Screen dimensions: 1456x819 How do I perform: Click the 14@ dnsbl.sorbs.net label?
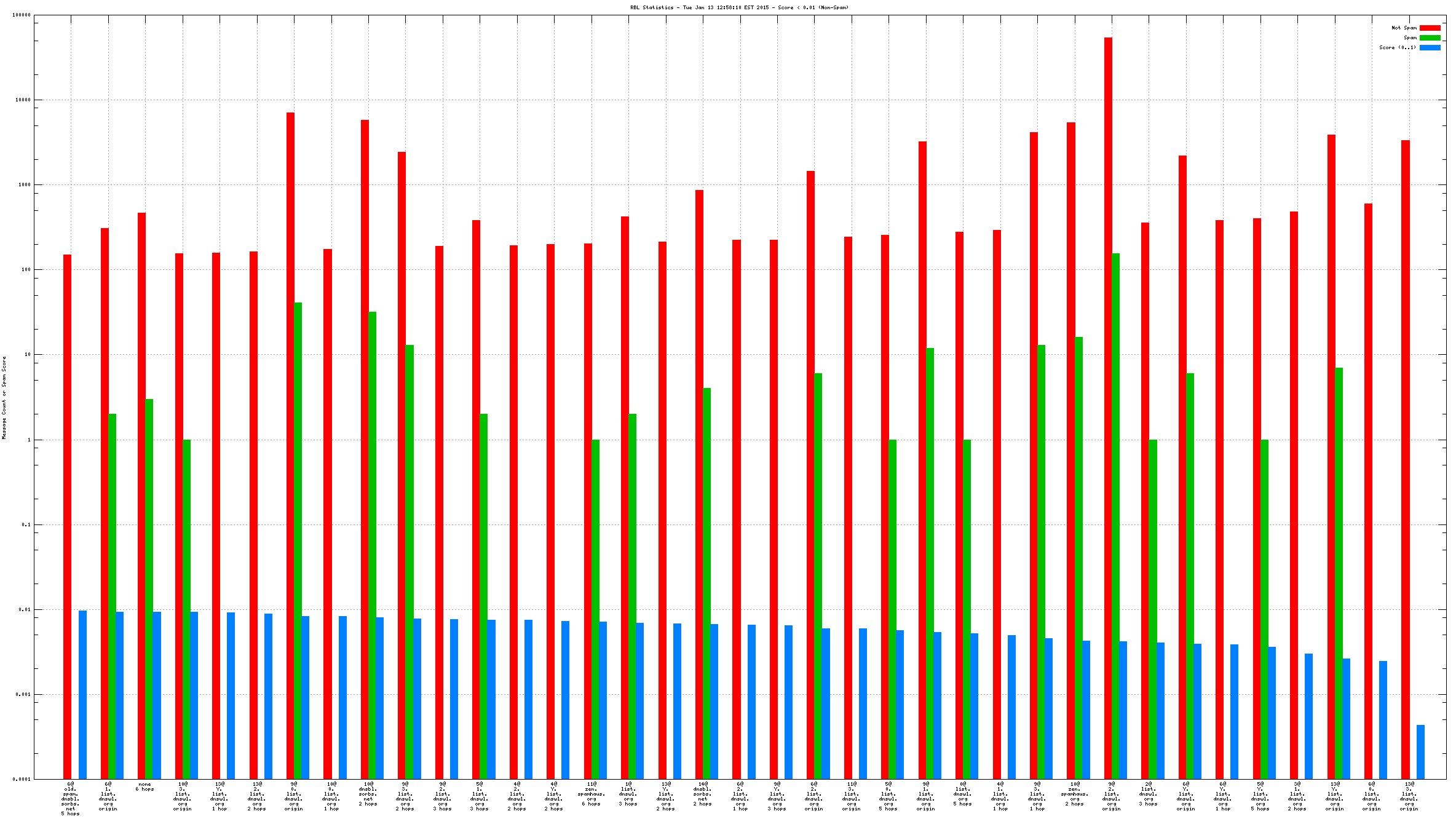[702, 794]
